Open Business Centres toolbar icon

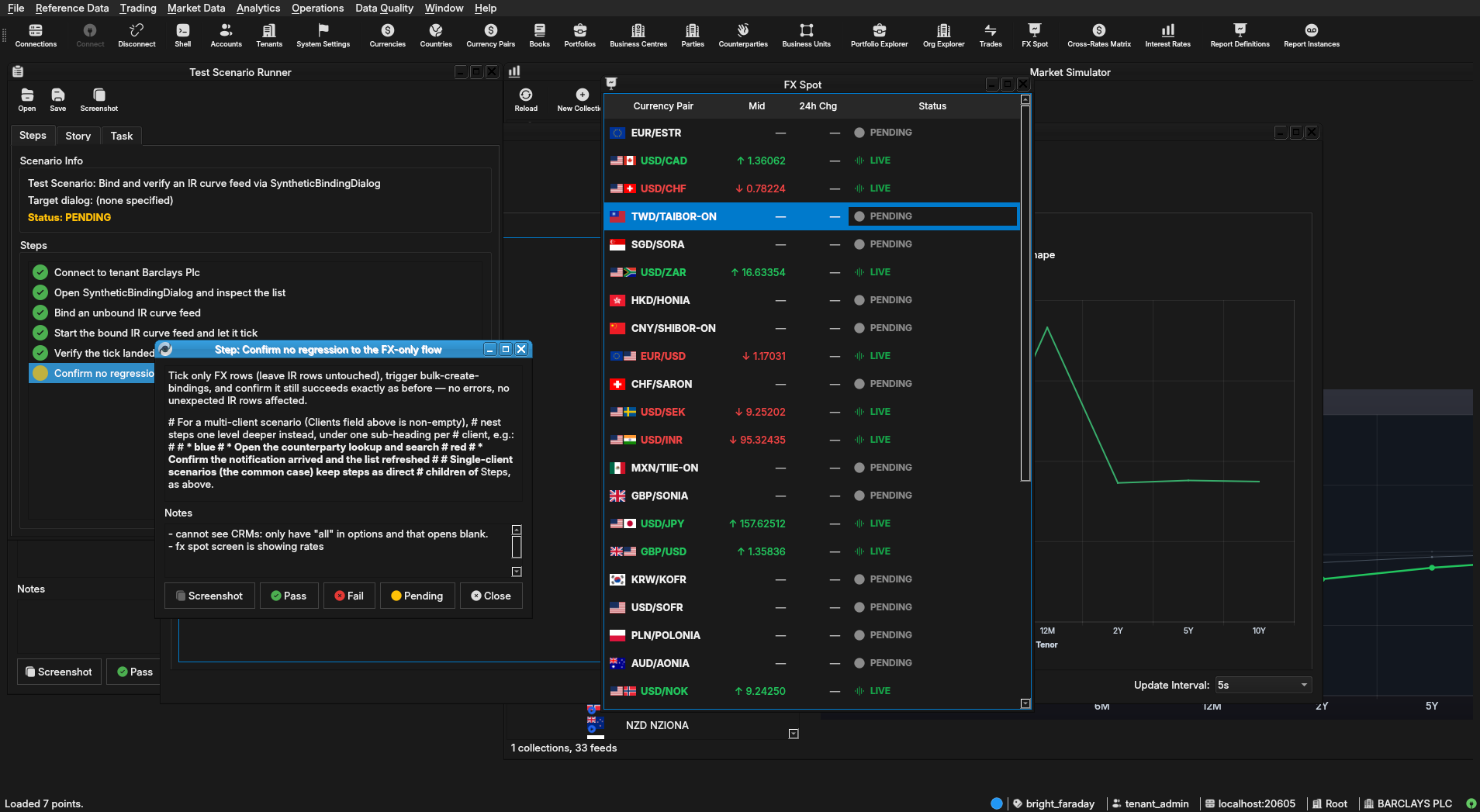[x=638, y=36]
